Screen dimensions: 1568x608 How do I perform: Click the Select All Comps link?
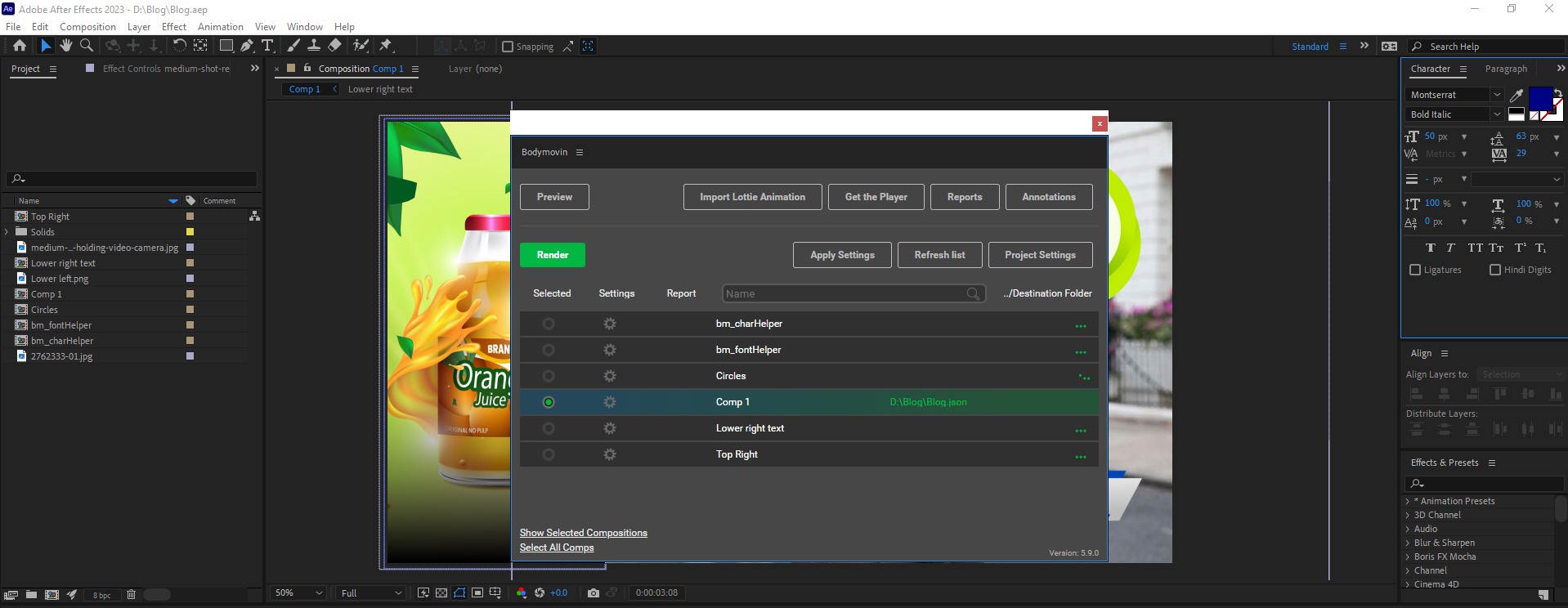(557, 548)
